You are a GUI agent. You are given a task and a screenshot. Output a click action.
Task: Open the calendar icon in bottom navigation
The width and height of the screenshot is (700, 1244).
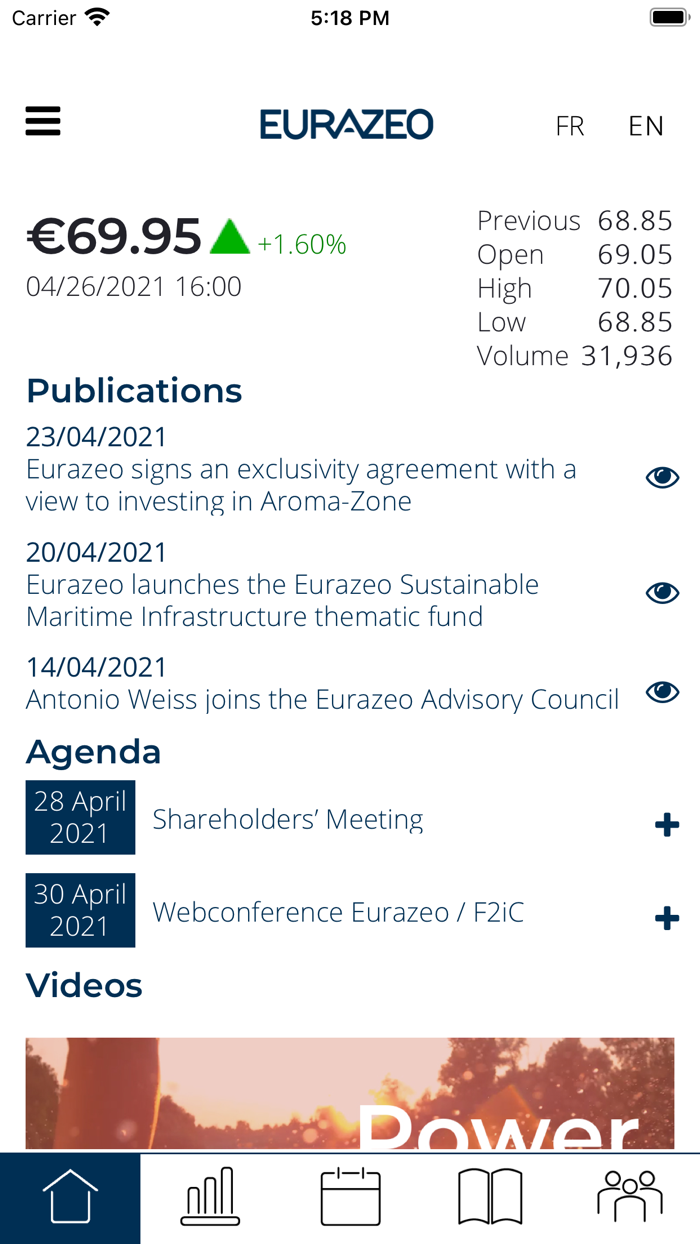[x=350, y=1196]
